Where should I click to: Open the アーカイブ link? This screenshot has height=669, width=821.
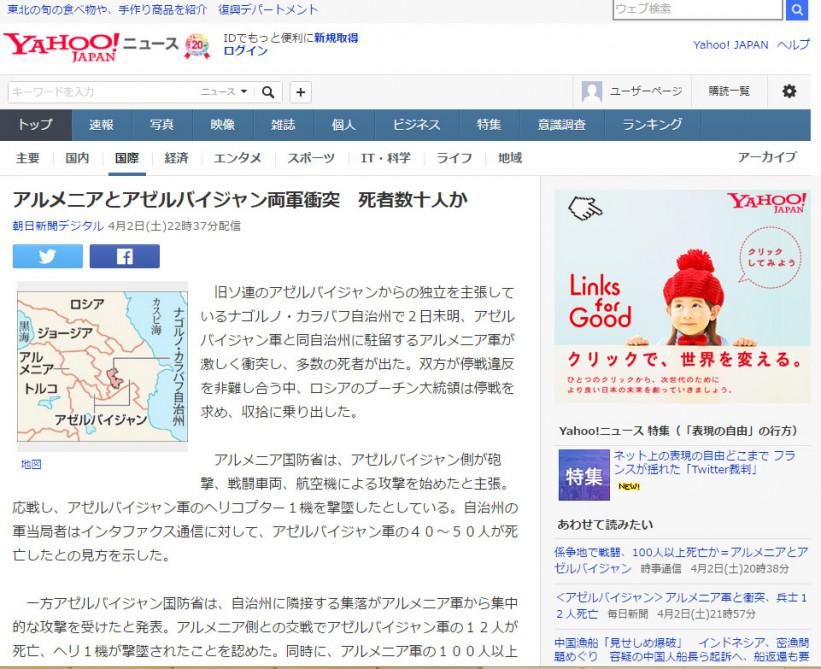point(767,157)
